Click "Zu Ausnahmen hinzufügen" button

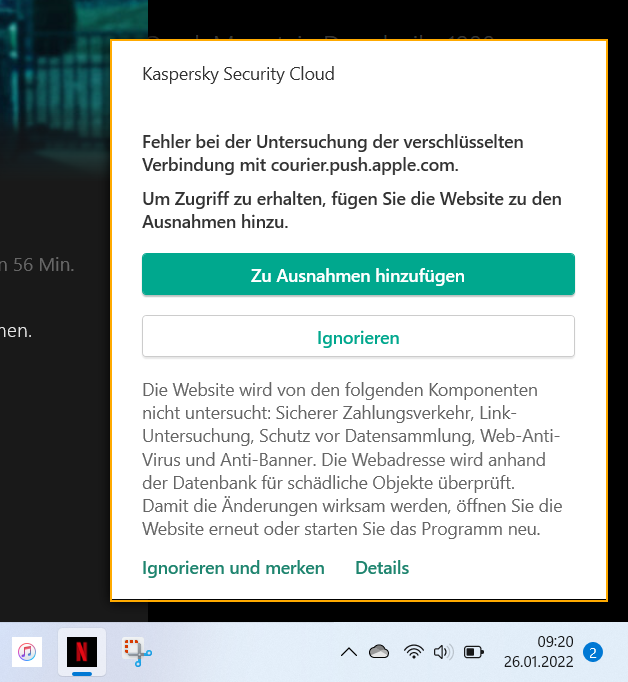point(358,275)
